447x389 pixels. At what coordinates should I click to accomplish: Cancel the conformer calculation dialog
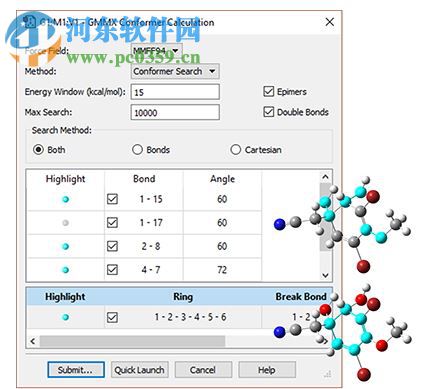click(203, 370)
